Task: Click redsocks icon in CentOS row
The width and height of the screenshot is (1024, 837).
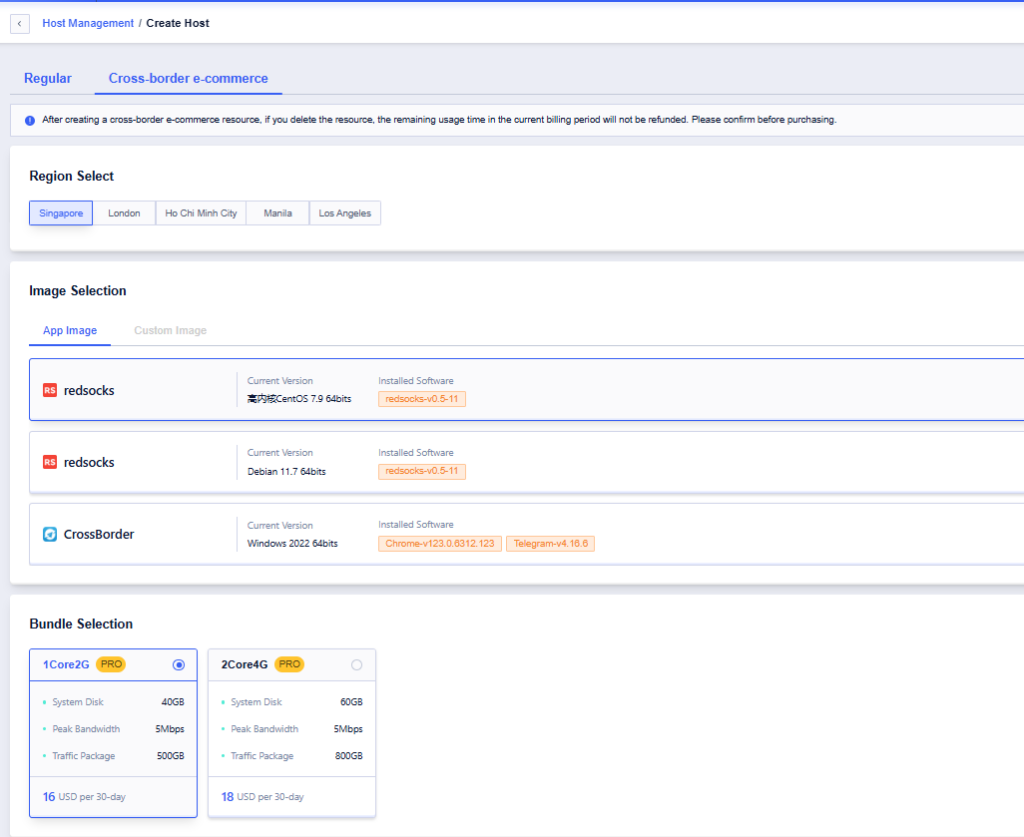Action: 50,390
